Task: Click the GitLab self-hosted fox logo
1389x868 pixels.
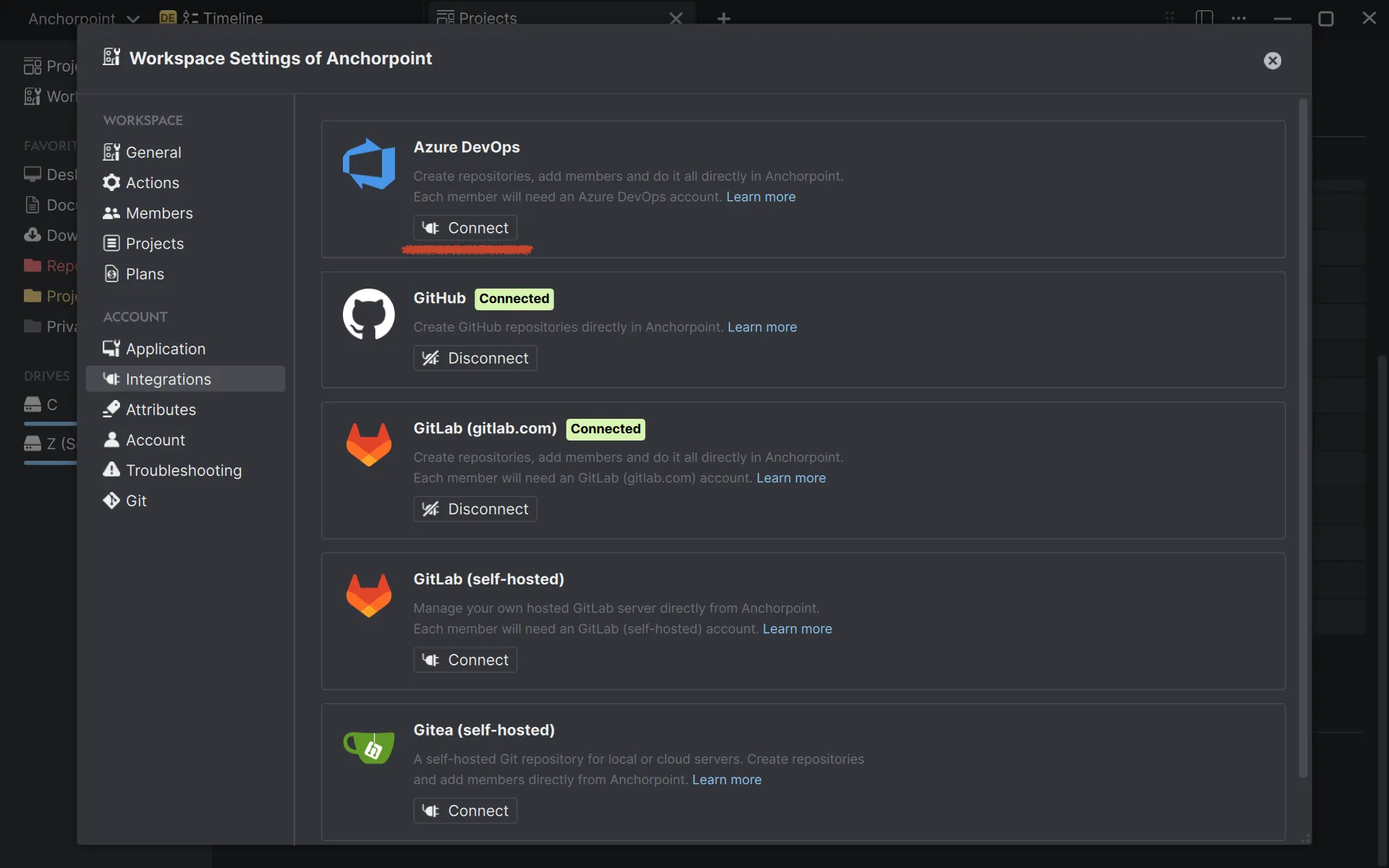Action: pyautogui.click(x=369, y=595)
